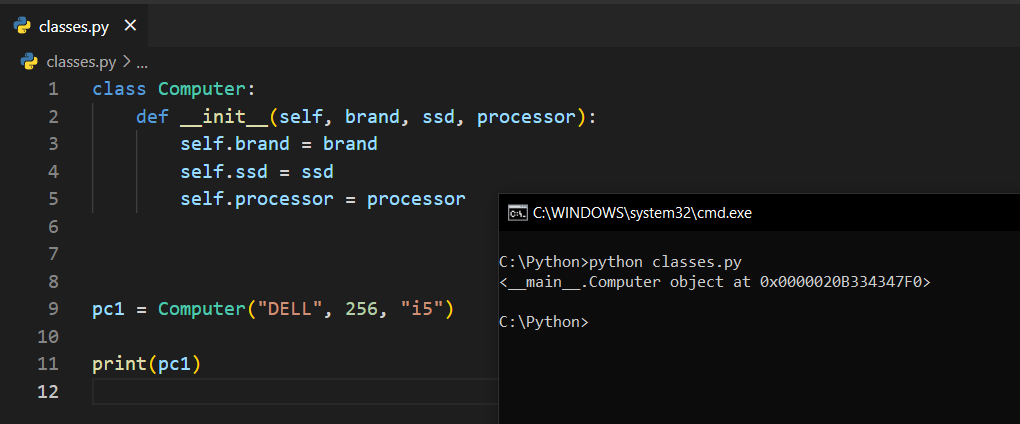Click the print call on line 11

tap(119, 364)
